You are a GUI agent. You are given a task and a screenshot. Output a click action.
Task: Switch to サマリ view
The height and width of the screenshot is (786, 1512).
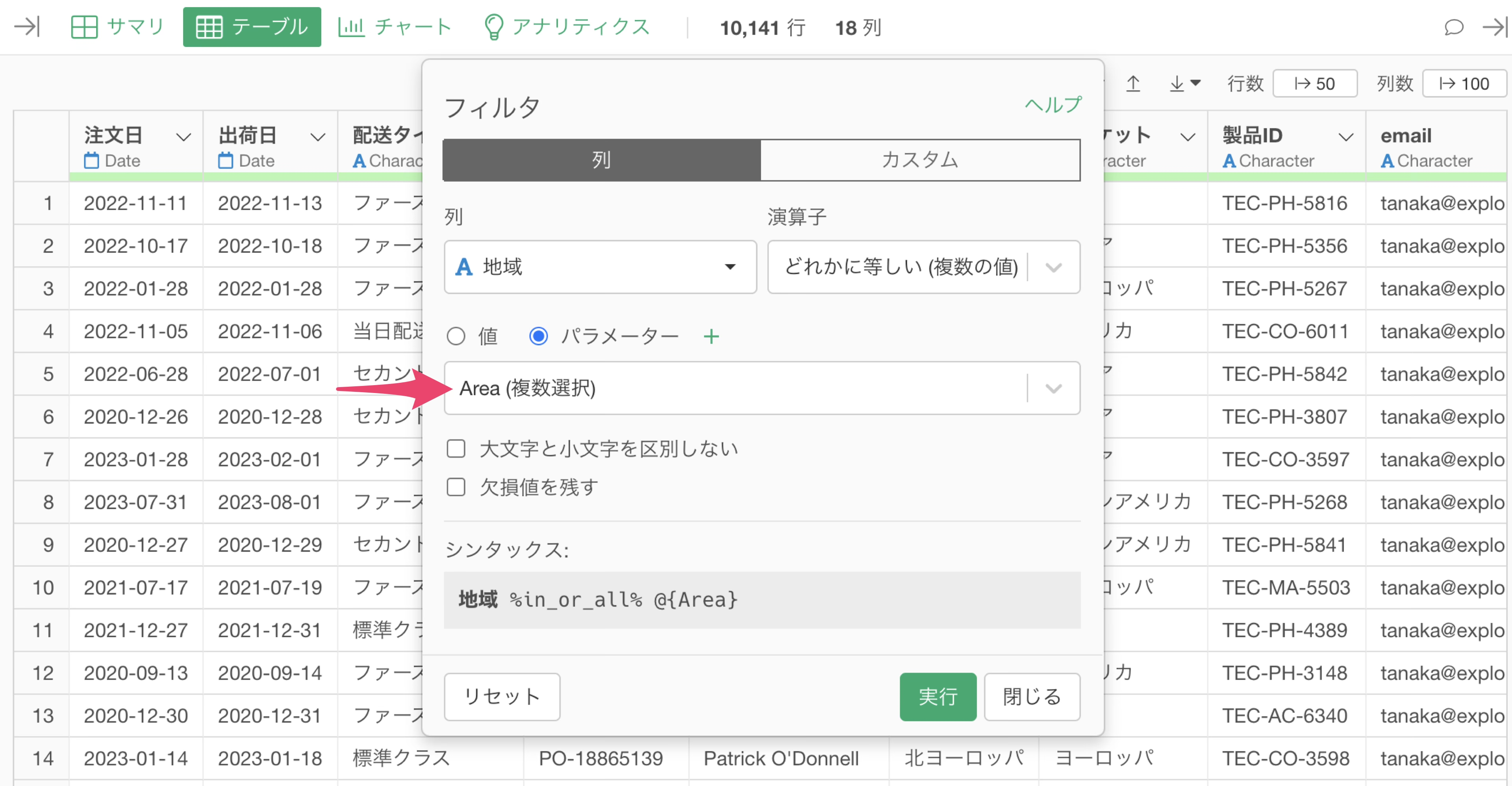117,27
